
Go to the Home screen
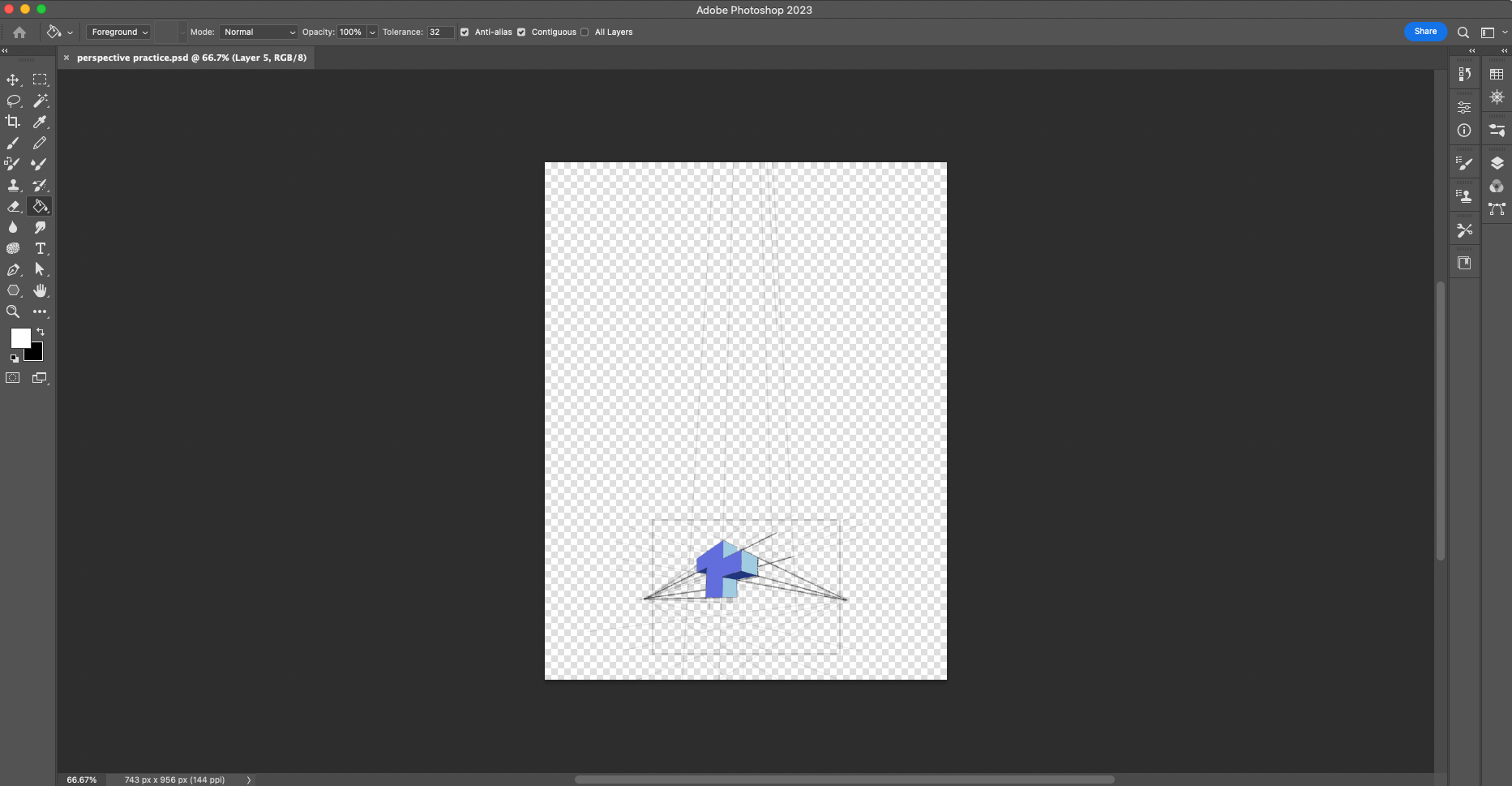coord(19,32)
